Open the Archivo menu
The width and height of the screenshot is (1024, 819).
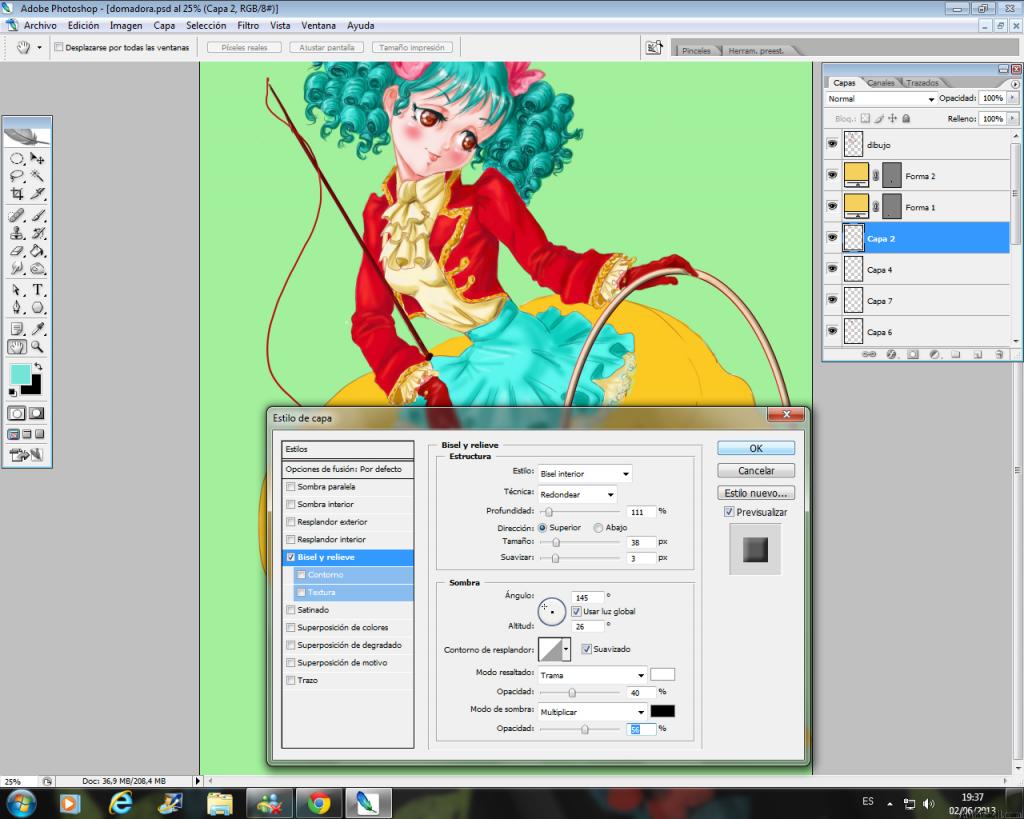tap(40, 25)
